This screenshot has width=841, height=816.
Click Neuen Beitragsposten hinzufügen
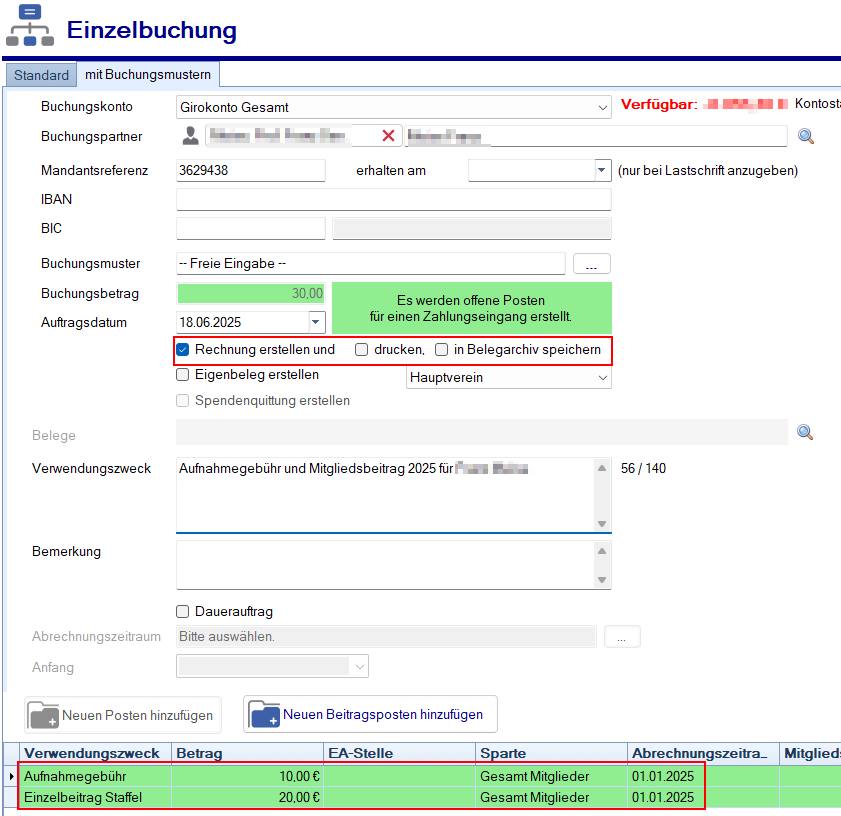(368, 714)
